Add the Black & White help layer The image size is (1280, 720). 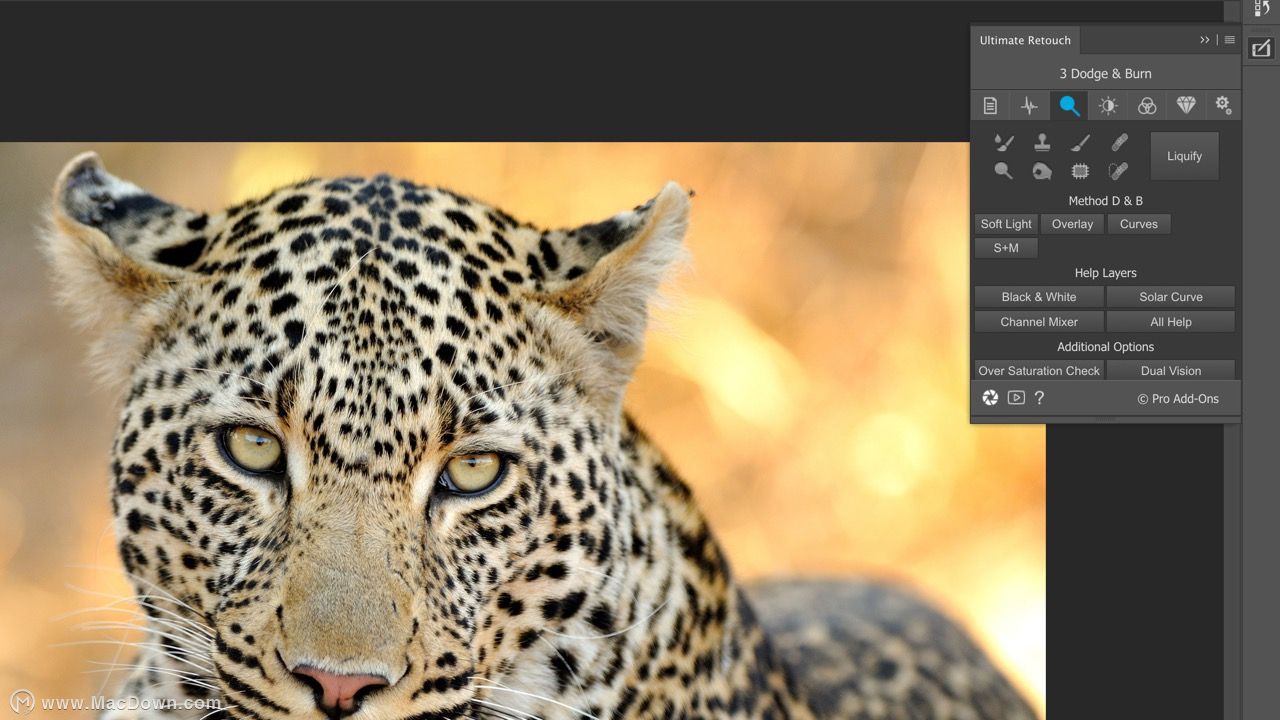point(1039,297)
